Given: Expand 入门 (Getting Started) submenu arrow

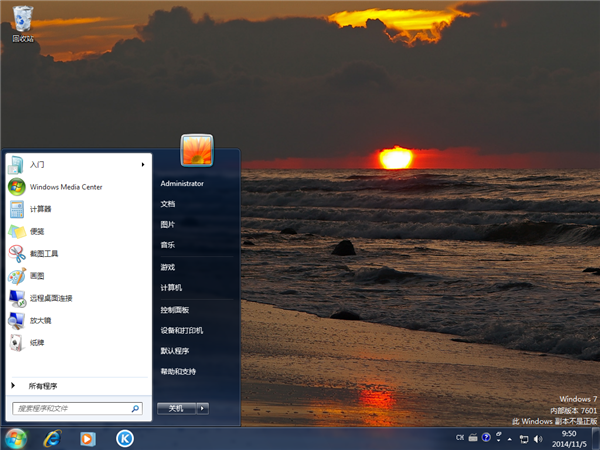Looking at the screenshot, I should point(142,164).
